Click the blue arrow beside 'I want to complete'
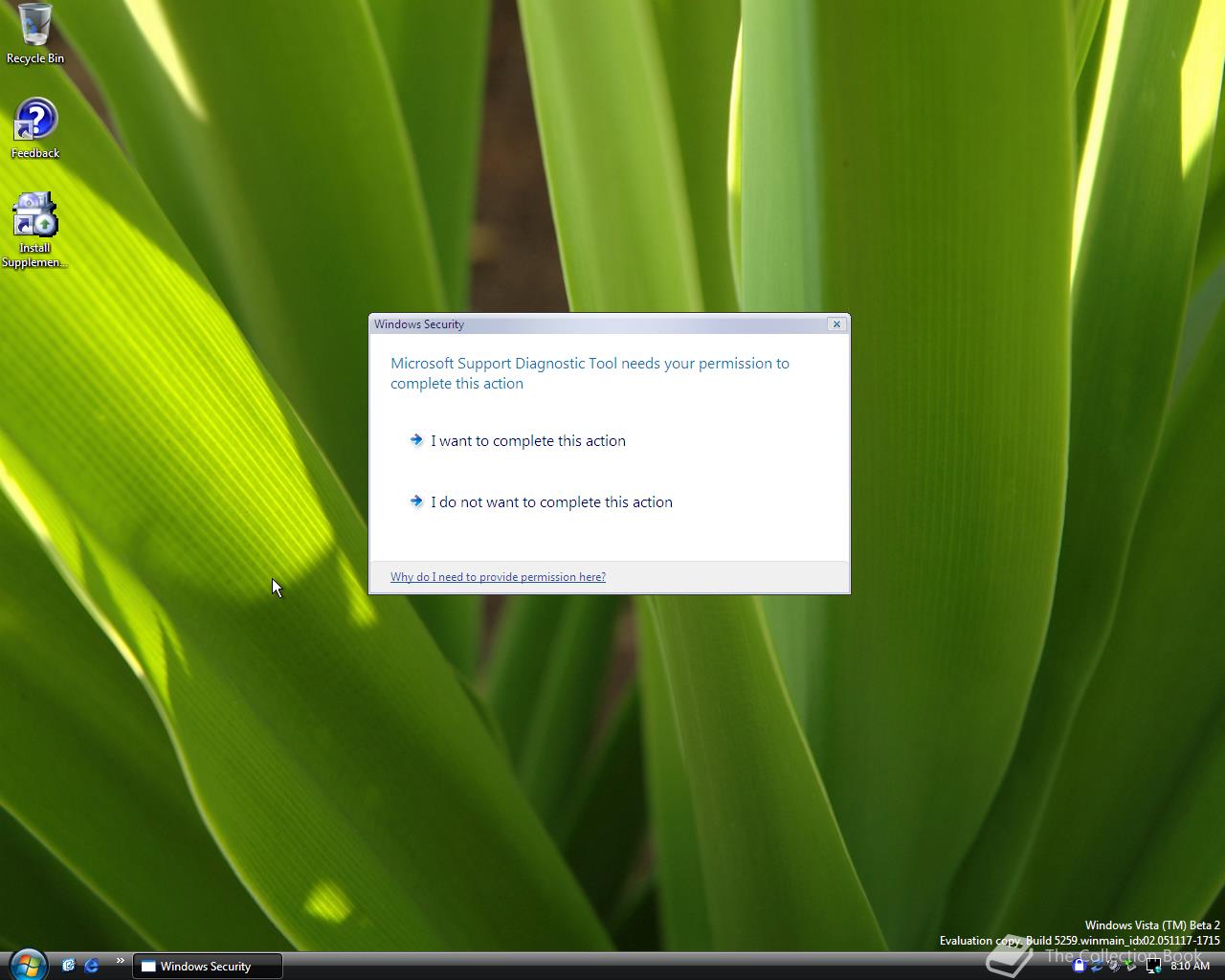1225x980 pixels. coord(416,440)
